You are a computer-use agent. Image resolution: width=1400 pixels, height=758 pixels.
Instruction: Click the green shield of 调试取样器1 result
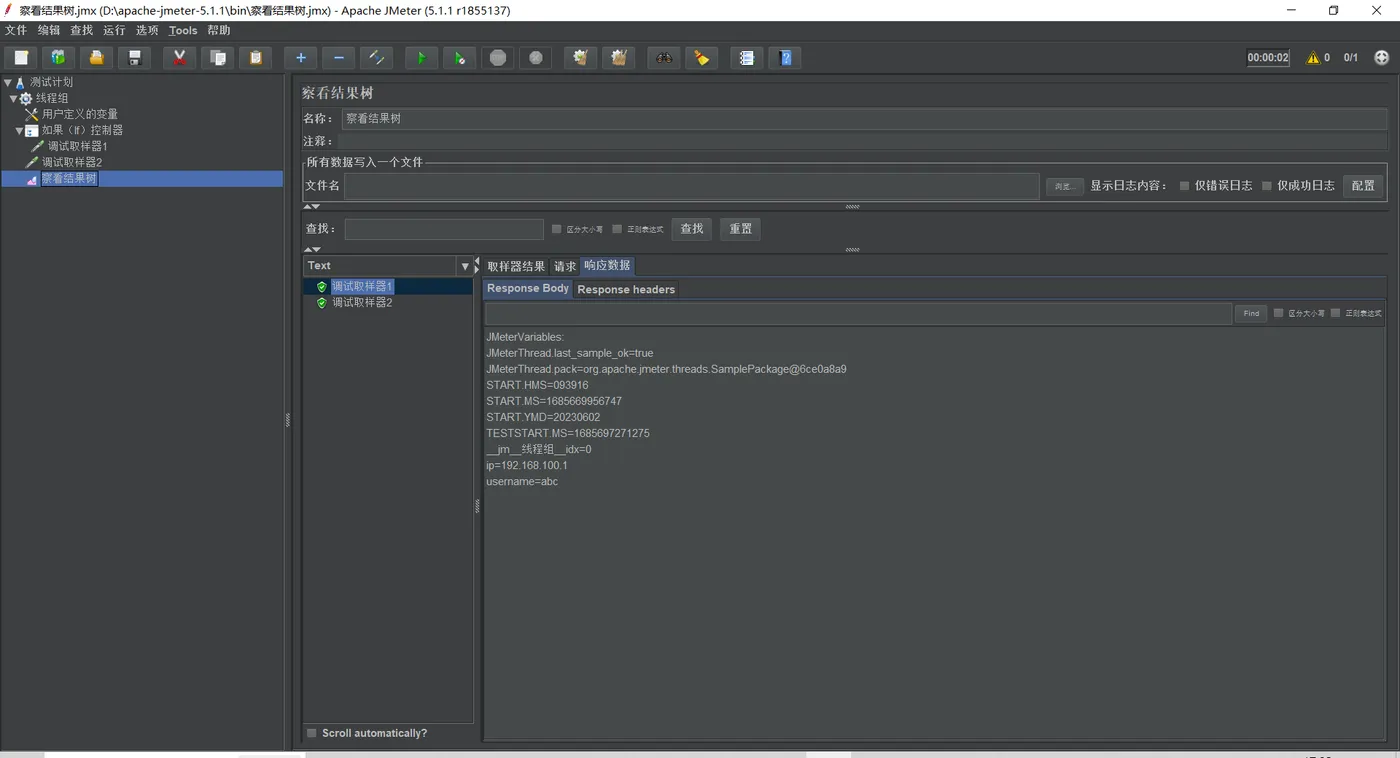coord(321,287)
